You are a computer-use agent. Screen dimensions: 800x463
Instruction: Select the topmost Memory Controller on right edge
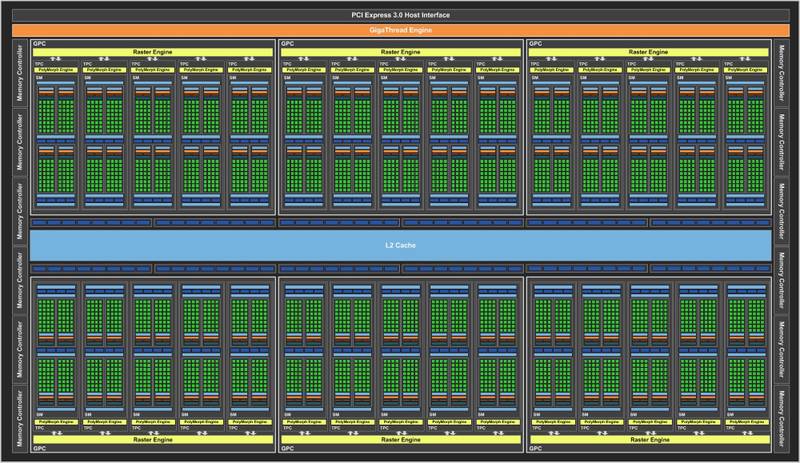(x=781, y=73)
